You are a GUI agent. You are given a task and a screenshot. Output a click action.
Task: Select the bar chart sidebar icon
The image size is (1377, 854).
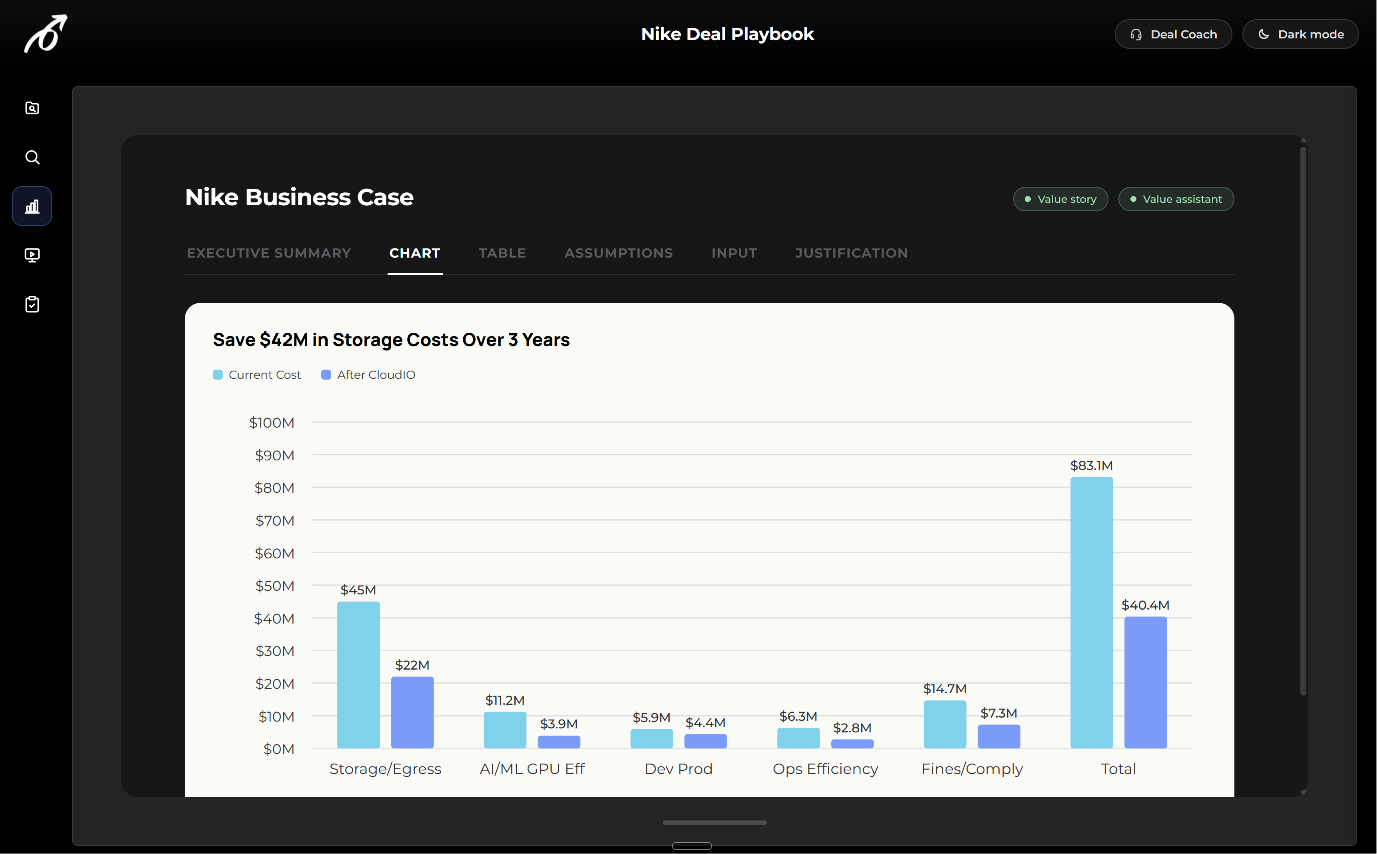pyautogui.click(x=32, y=206)
